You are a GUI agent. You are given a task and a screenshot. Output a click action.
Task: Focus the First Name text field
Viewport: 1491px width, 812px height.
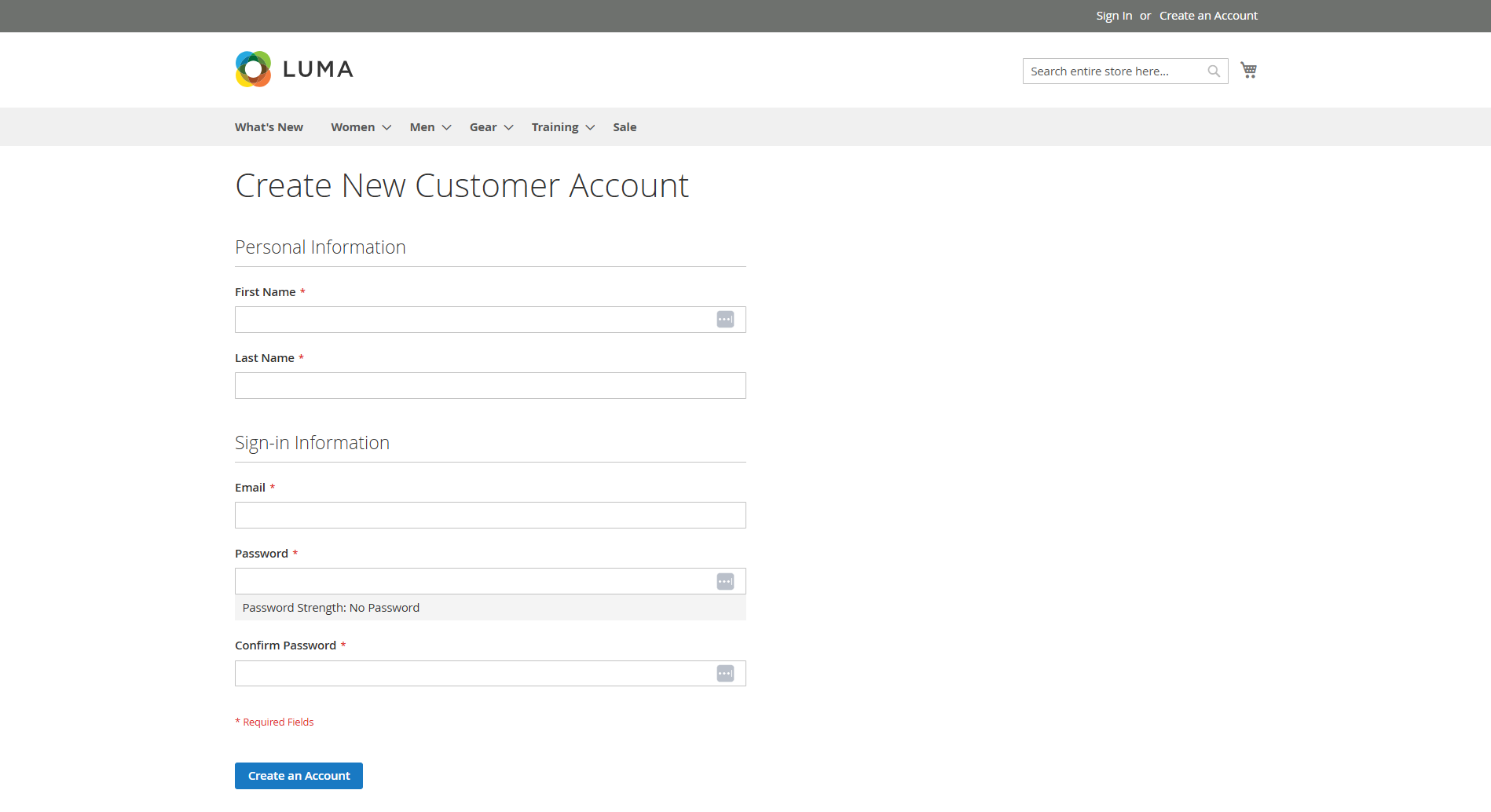(x=471, y=320)
